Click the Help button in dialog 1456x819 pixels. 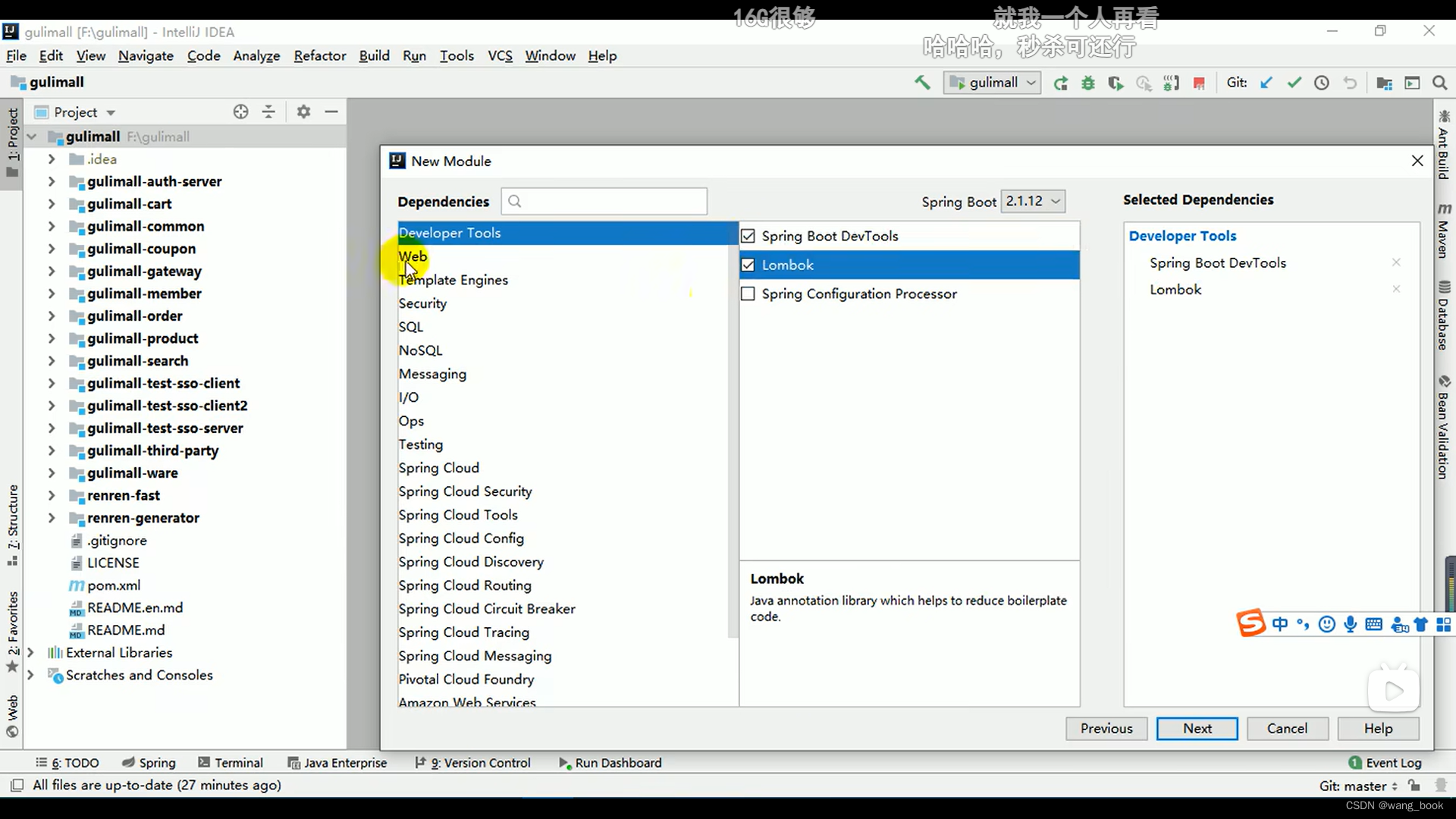[1378, 728]
